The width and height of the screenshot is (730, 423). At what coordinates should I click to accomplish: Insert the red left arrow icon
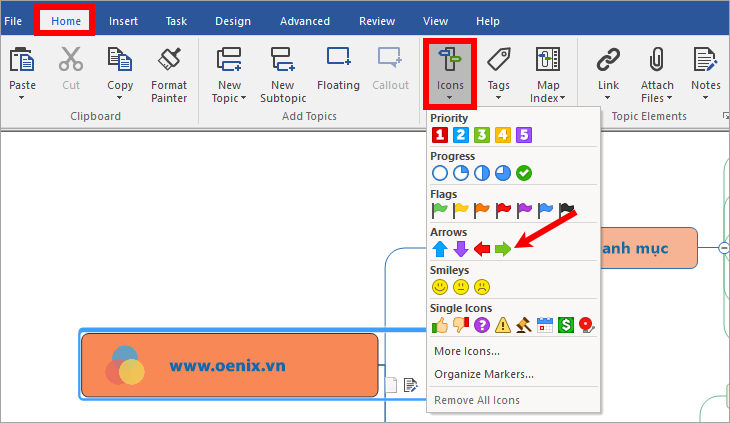481,249
